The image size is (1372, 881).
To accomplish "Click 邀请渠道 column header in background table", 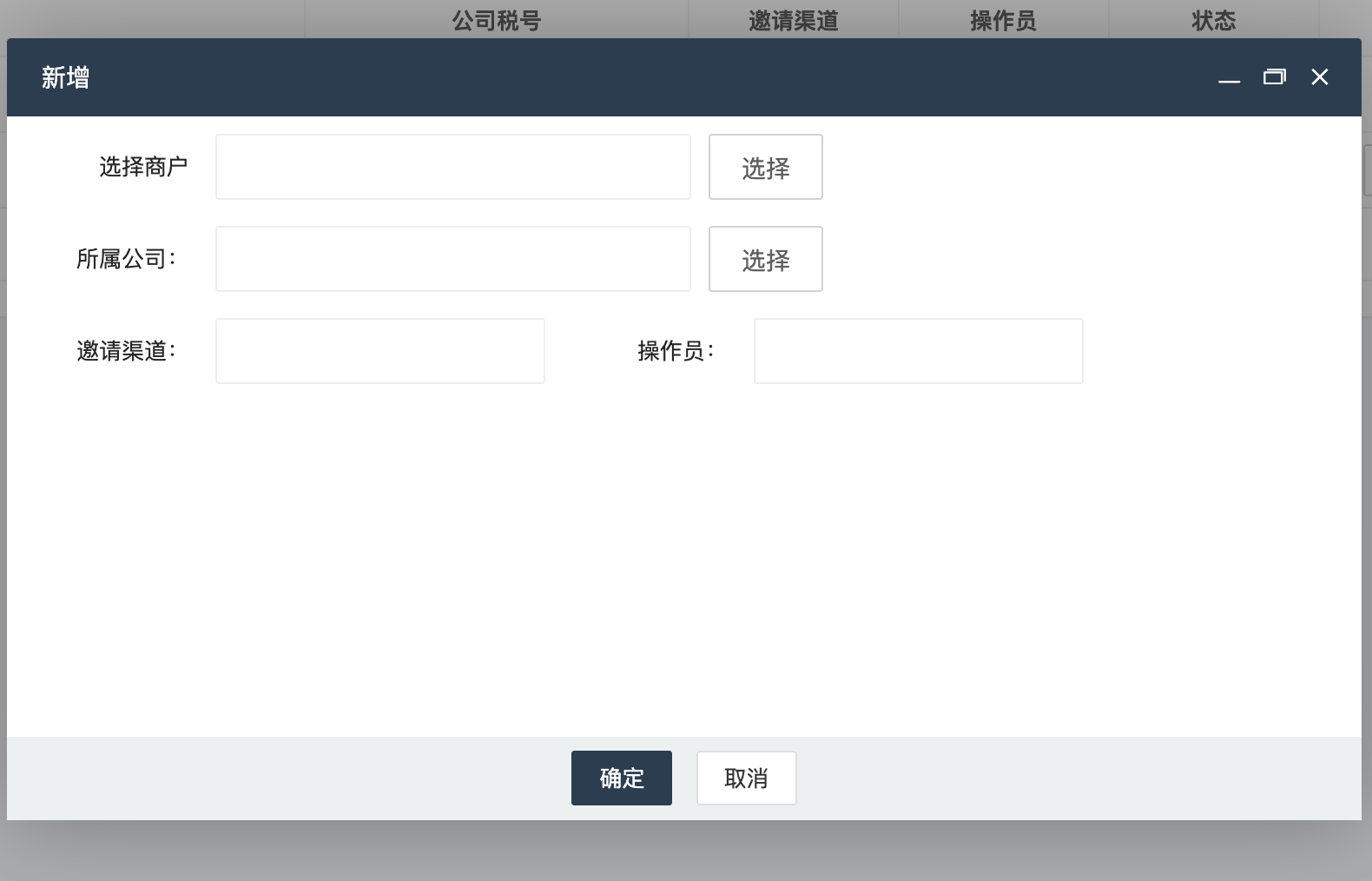I will click(x=794, y=20).
